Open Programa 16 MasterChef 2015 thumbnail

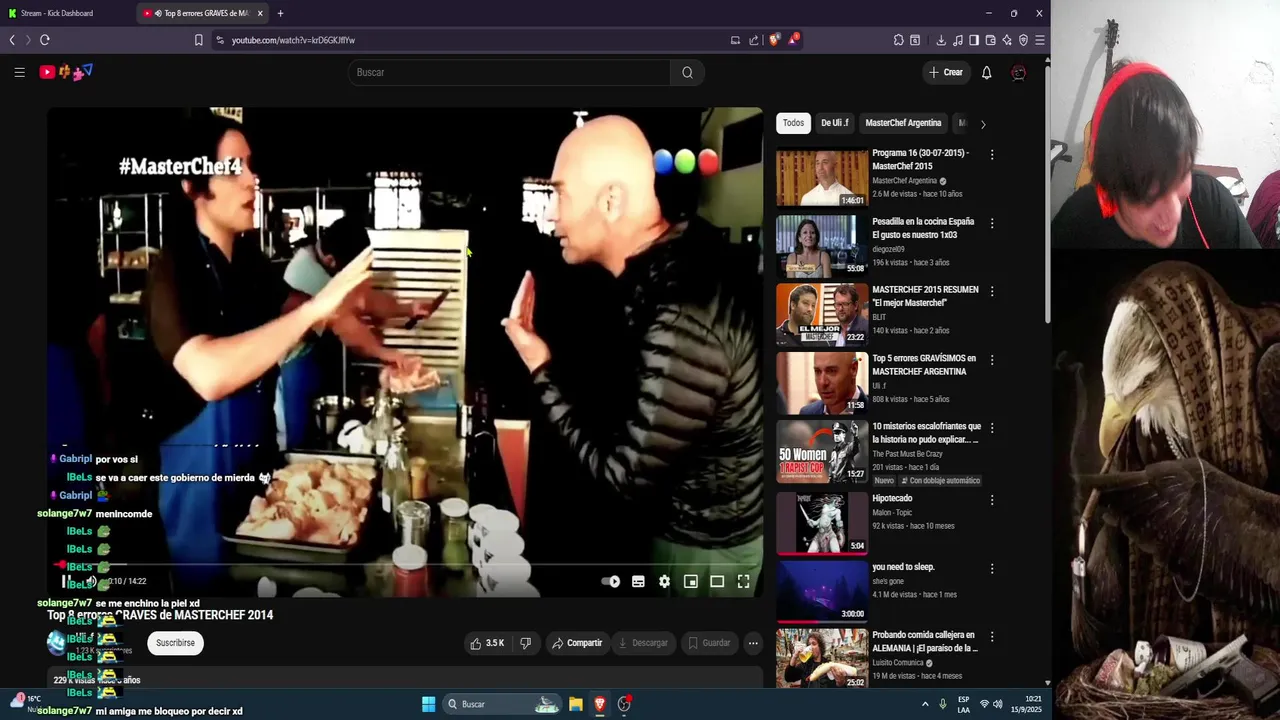(822, 177)
